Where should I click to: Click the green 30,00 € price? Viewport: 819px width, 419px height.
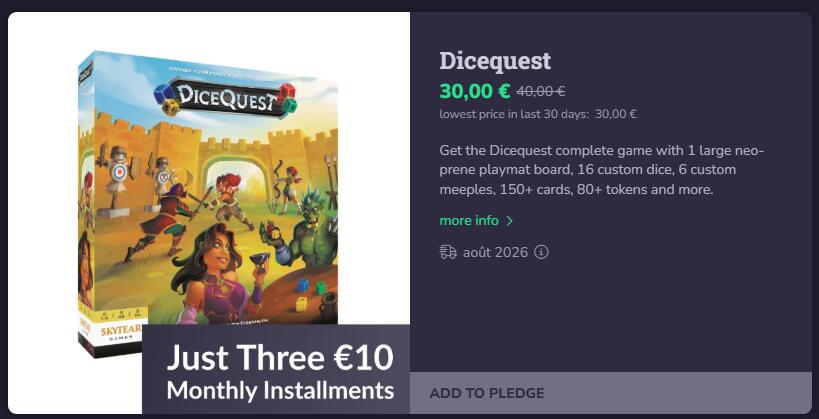tap(475, 91)
